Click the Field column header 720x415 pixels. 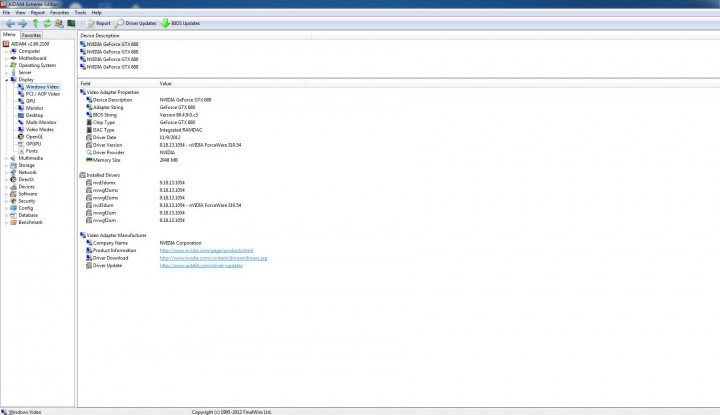click(x=117, y=84)
